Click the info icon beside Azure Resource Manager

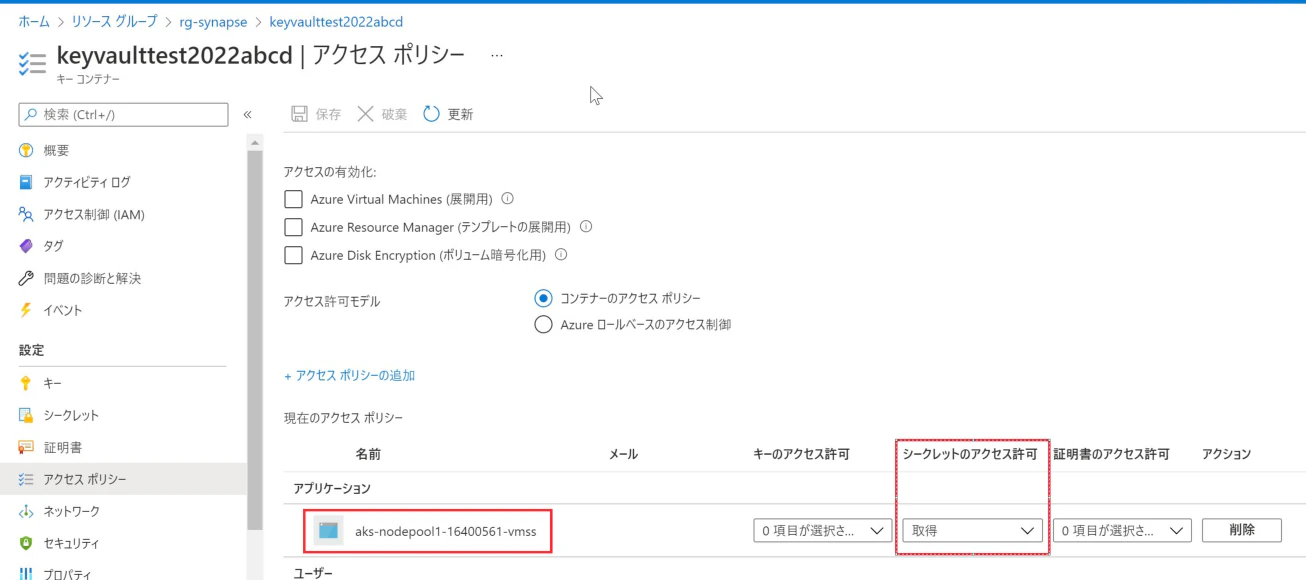[587, 227]
